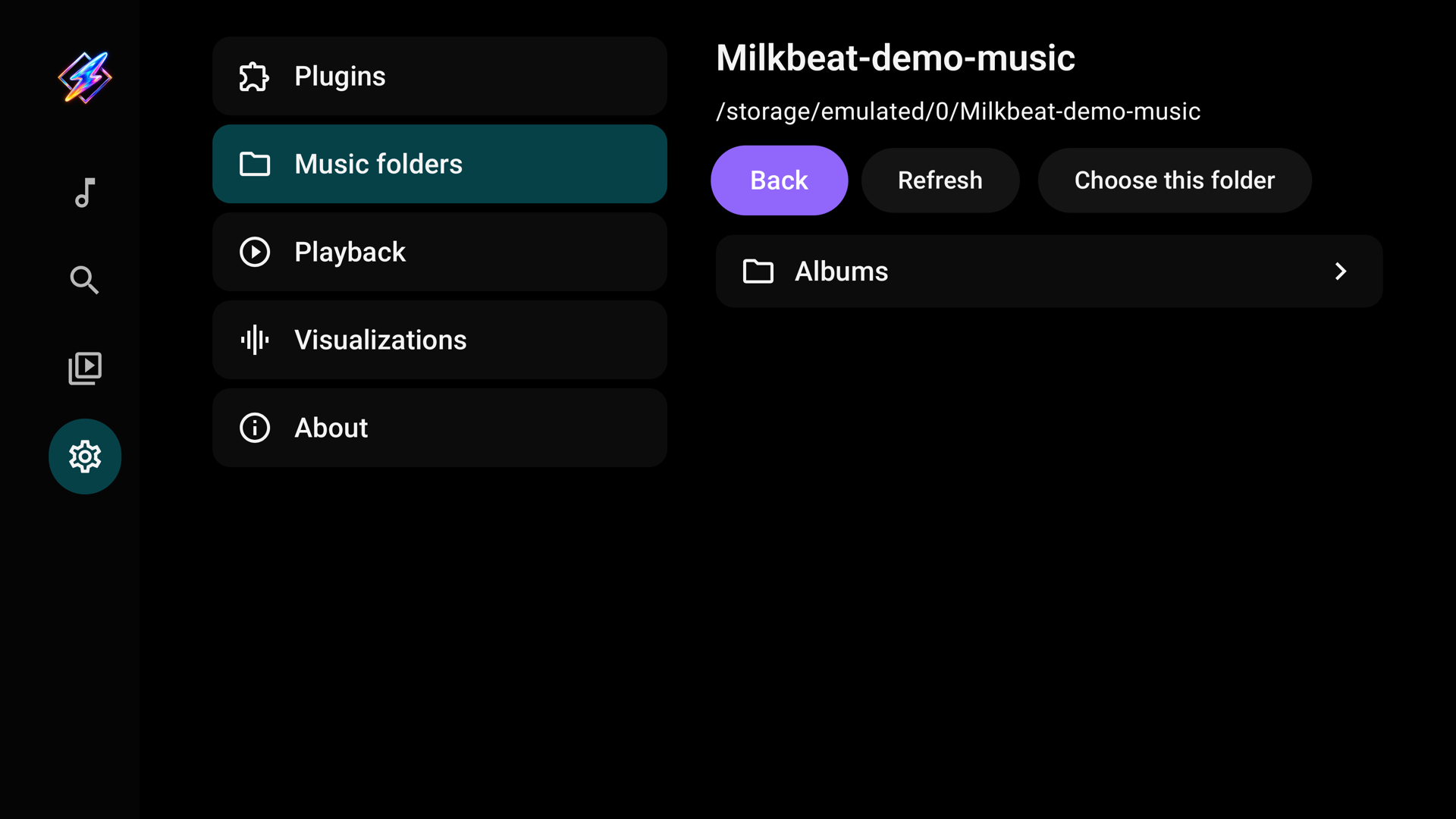Screen dimensions: 1456x819
Task: Open the Plugins settings section
Action: point(440,76)
